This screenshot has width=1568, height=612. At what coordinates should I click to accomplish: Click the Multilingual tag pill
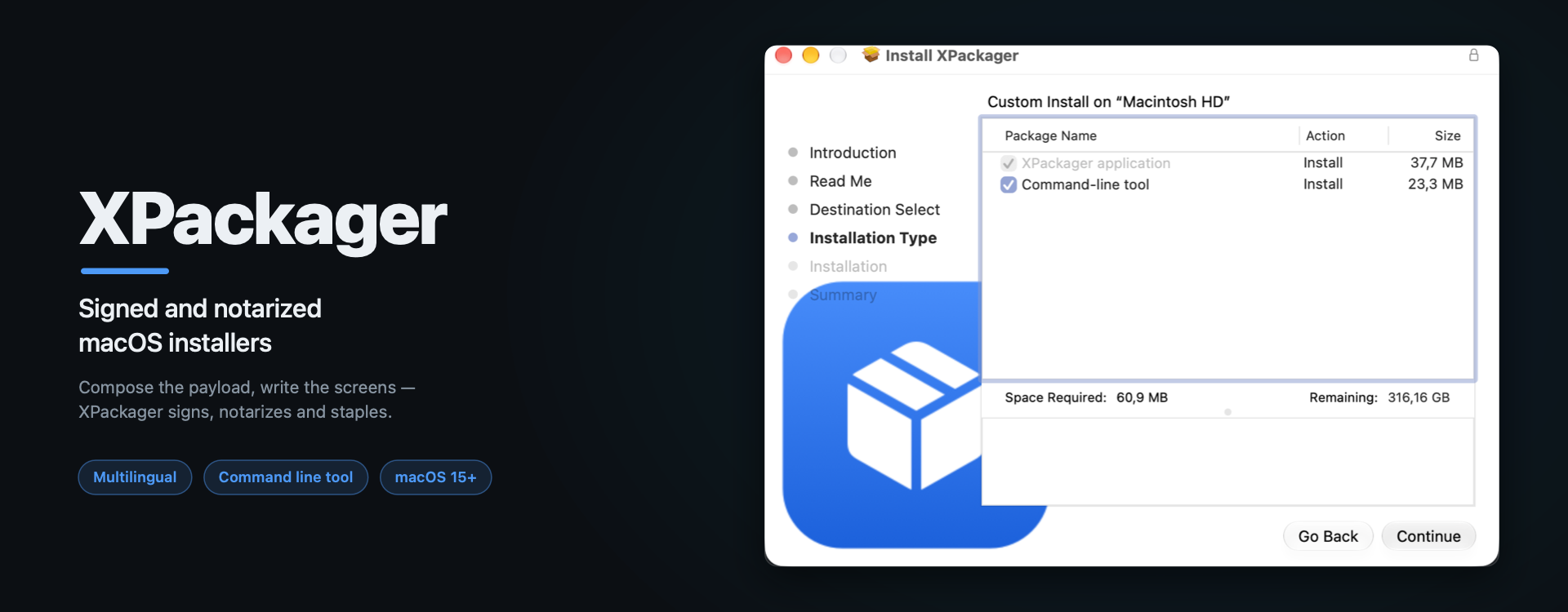(x=135, y=477)
